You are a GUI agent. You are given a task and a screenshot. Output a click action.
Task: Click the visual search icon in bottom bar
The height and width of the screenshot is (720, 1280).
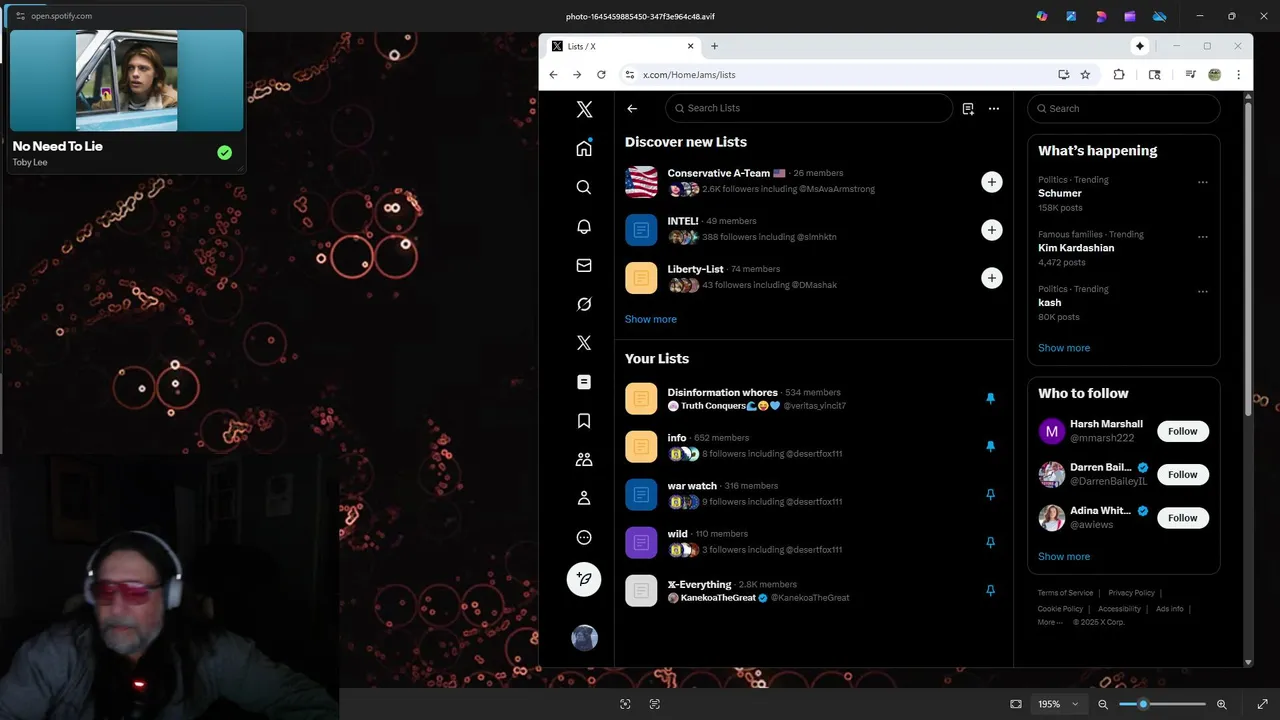point(625,704)
